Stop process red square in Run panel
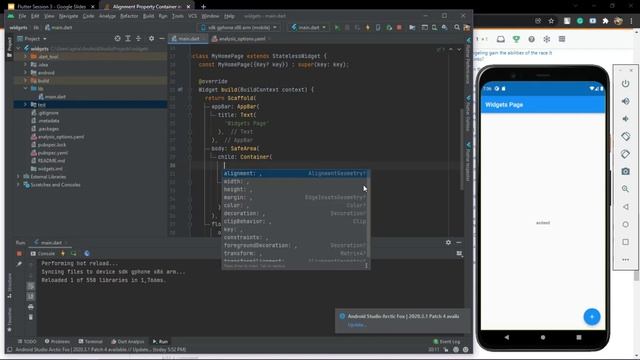 pyautogui.click(x=19, y=253)
